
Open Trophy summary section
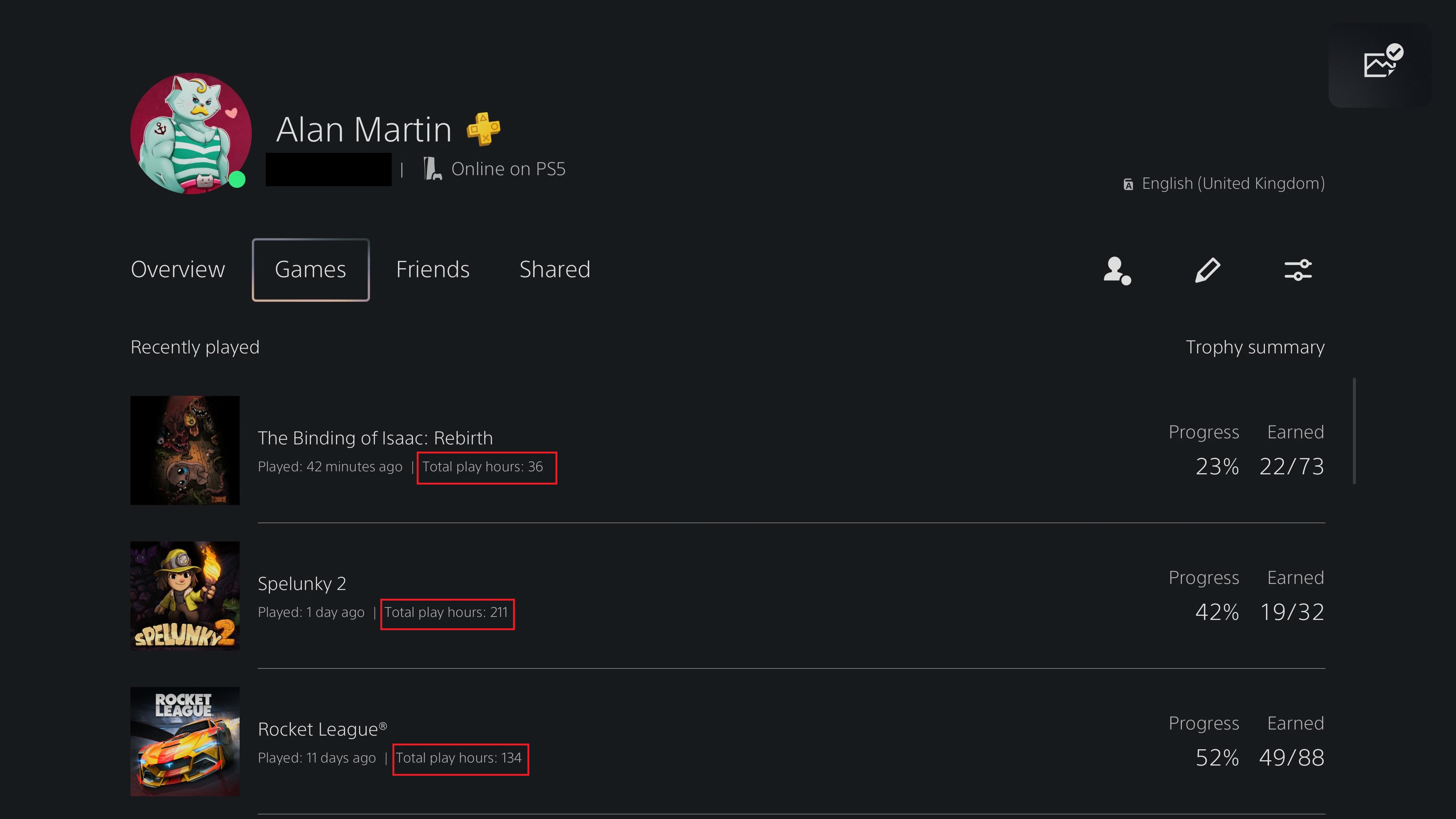tap(1253, 347)
